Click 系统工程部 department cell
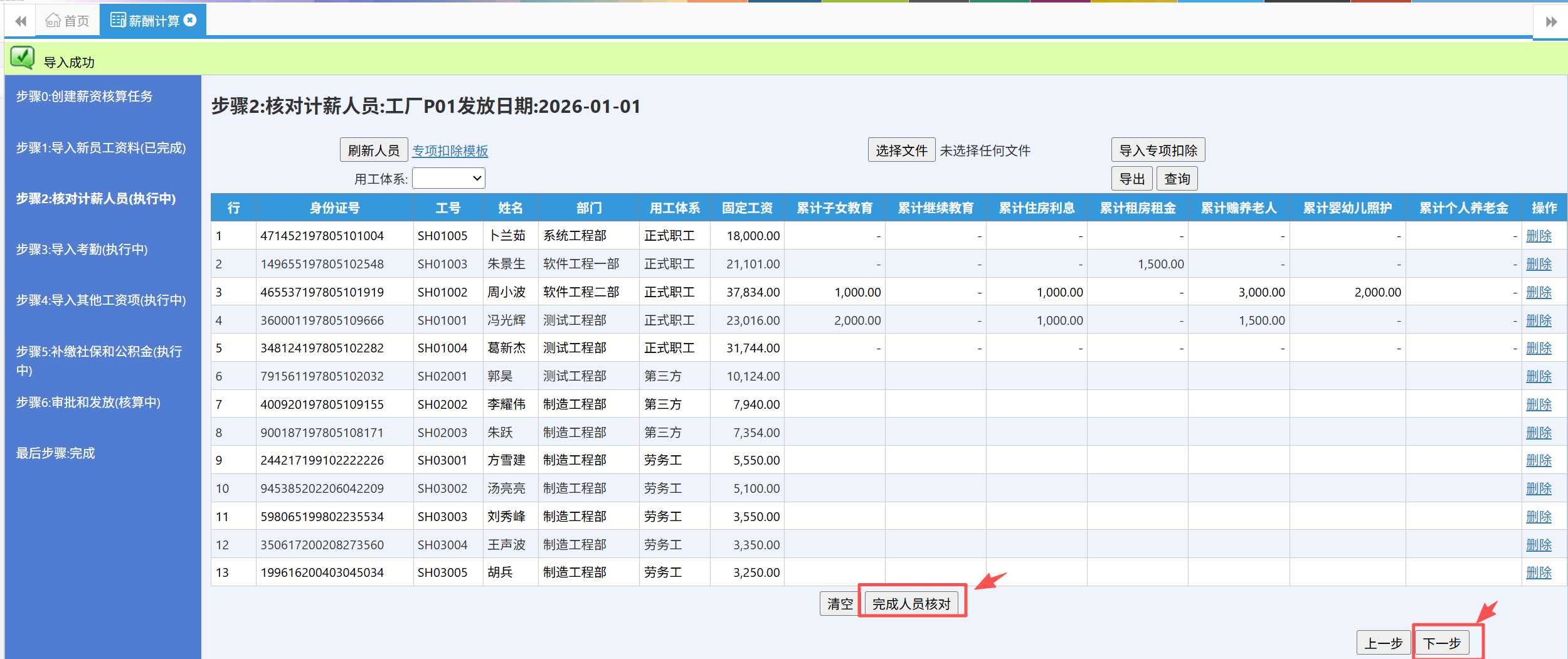The image size is (1568, 659). [x=575, y=236]
